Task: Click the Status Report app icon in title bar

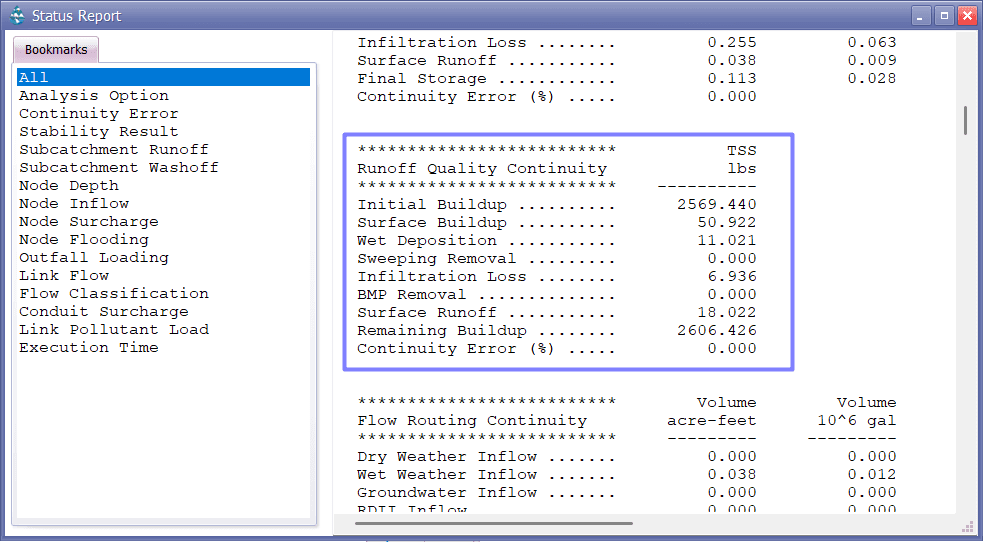Action: pos(17,15)
